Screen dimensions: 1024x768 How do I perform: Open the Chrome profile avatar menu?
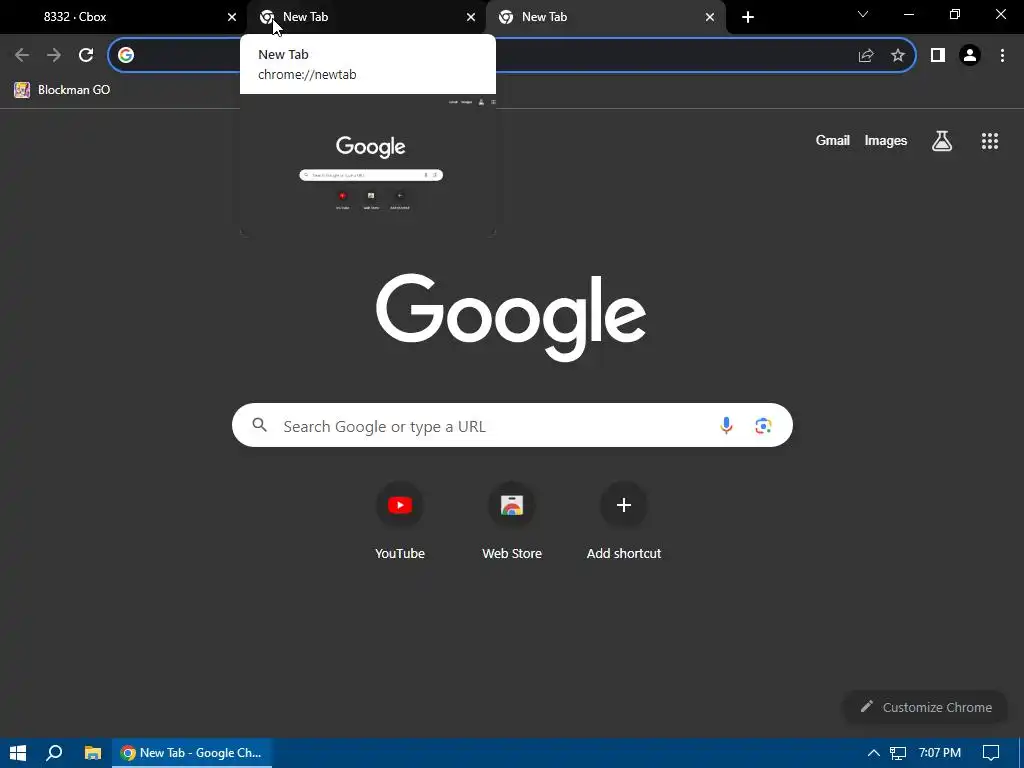pyautogui.click(x=970, y=56)
